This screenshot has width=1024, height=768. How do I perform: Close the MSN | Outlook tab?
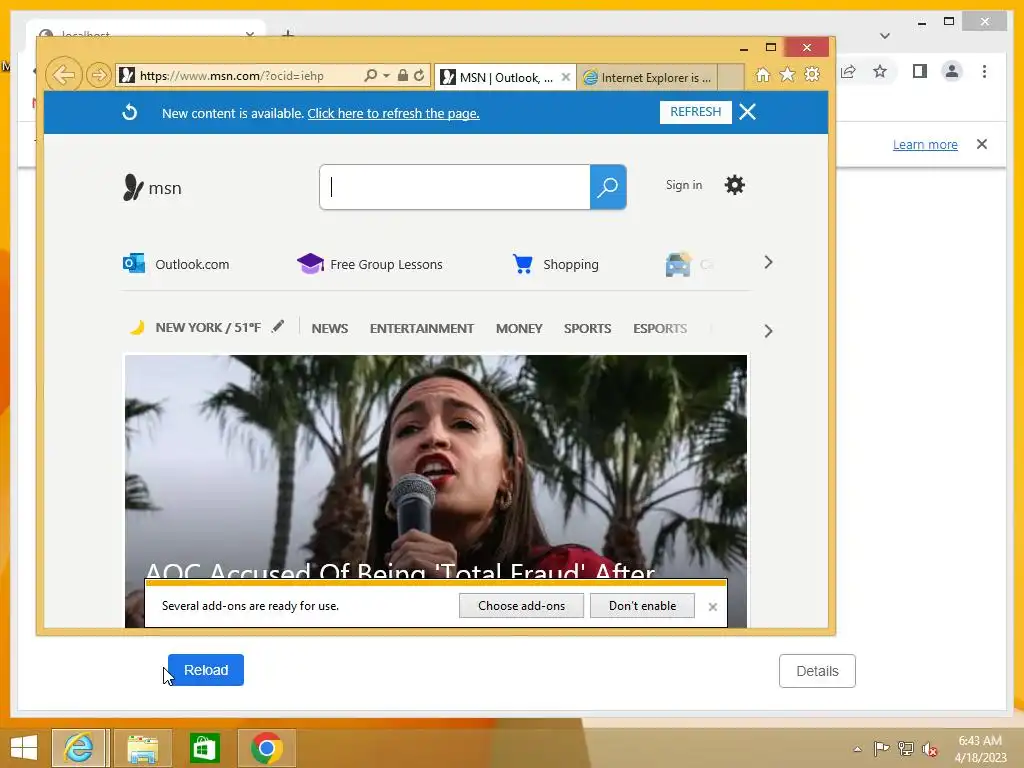tap(566, 77)
